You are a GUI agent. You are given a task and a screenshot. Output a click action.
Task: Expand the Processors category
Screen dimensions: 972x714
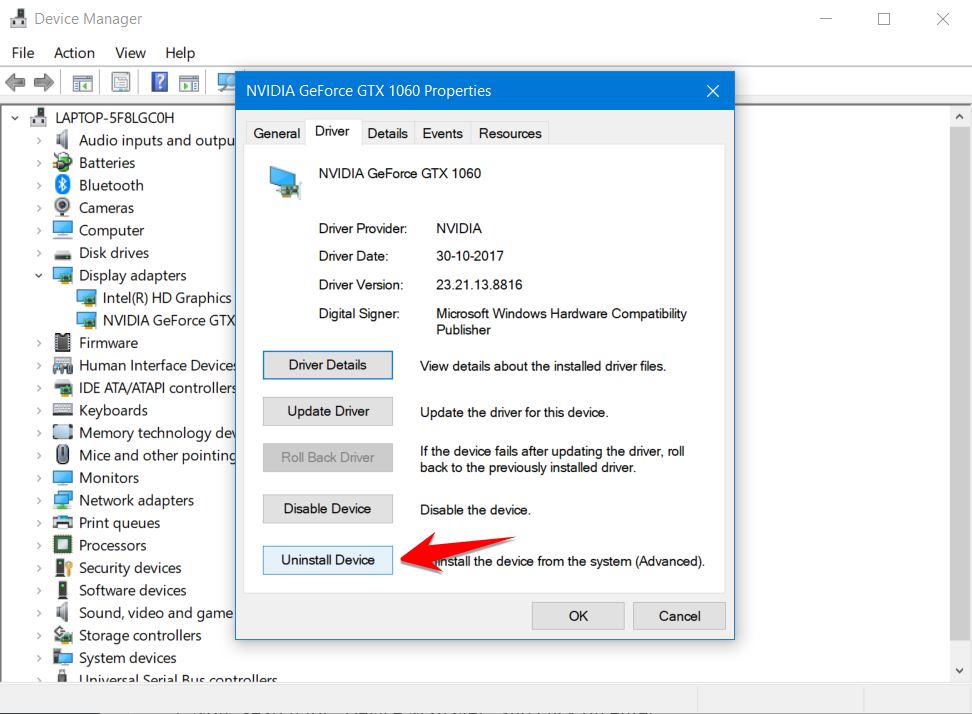39,545
